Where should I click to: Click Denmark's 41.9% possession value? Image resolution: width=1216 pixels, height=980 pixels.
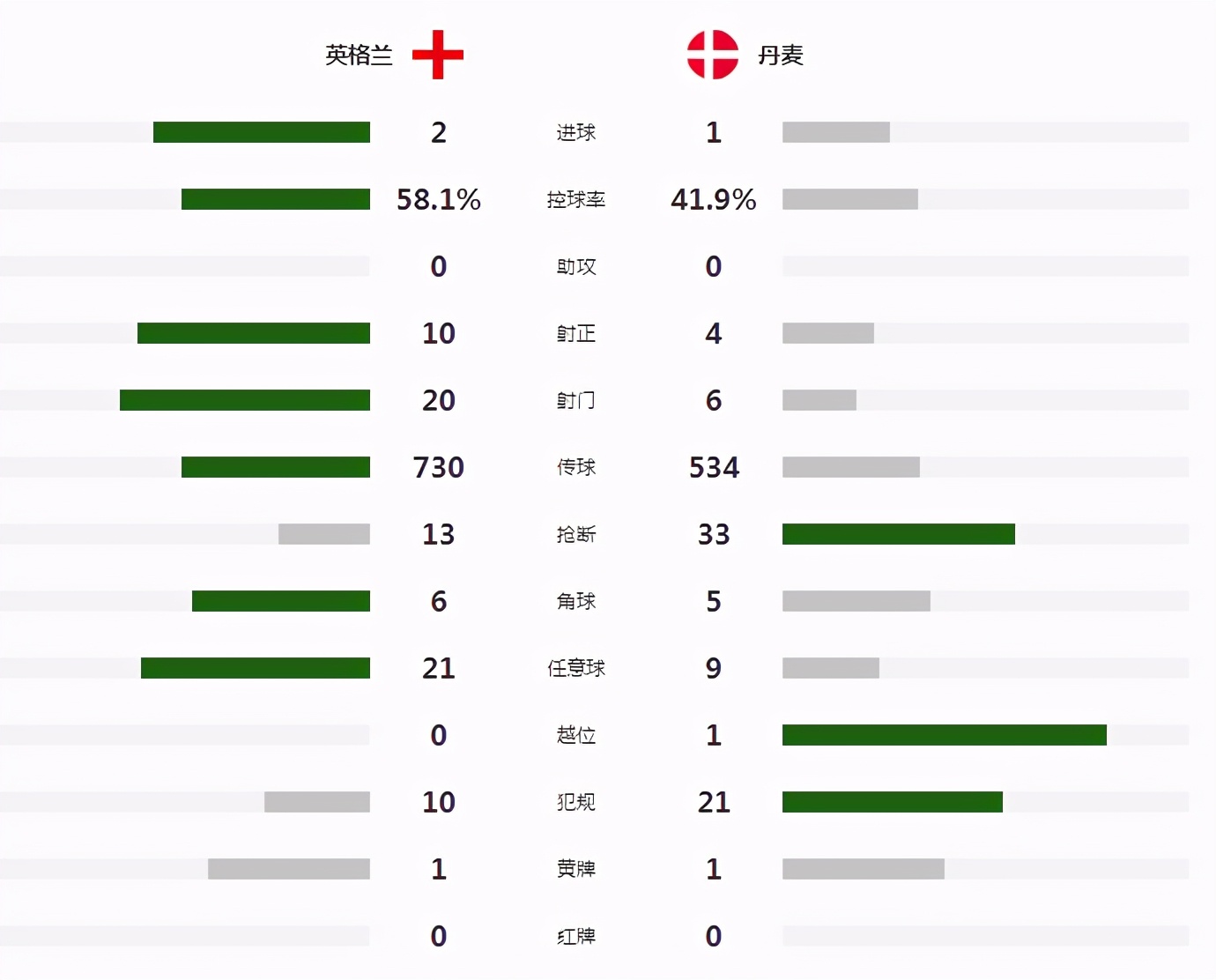pos(714,199)
